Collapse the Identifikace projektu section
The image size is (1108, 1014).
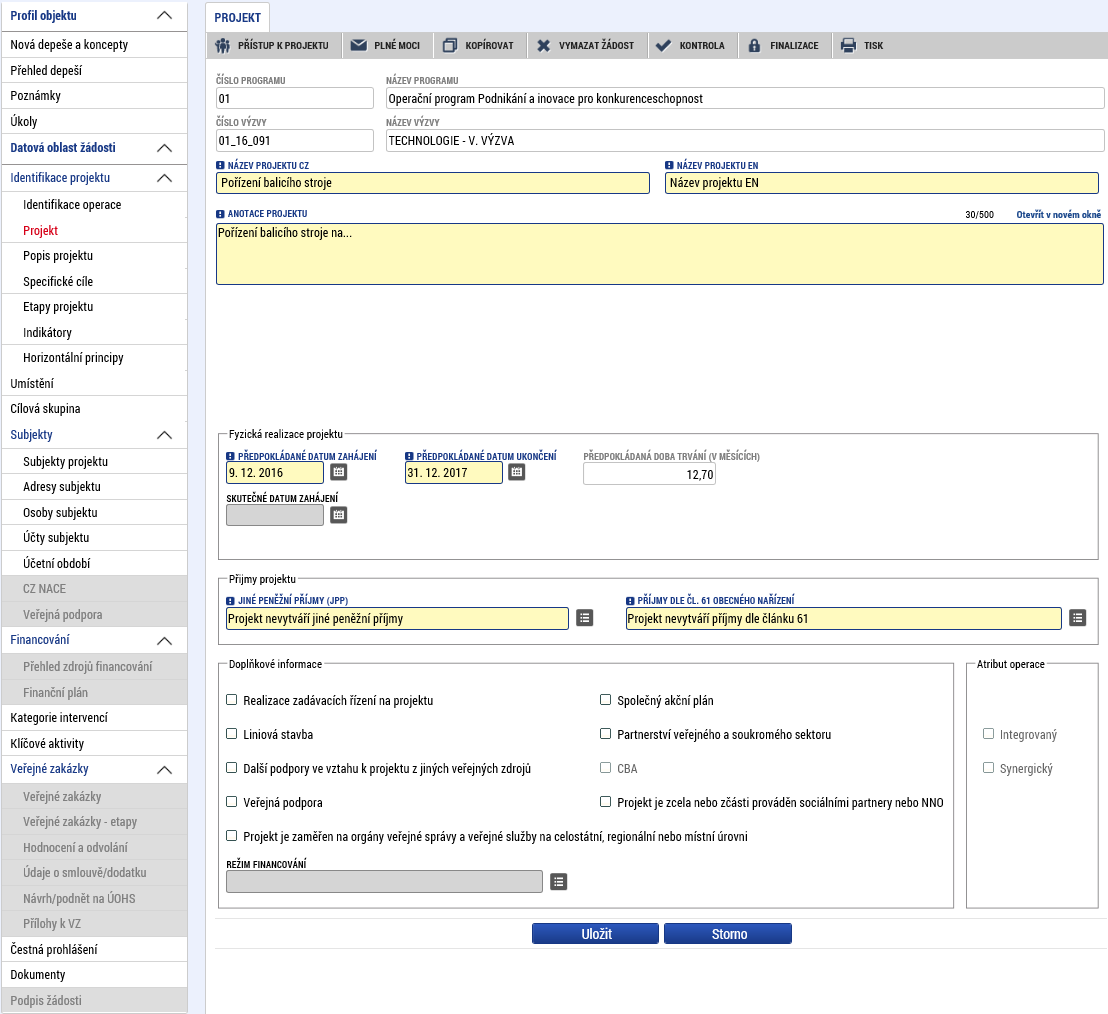pyautogui.click(x=164, y=178)
